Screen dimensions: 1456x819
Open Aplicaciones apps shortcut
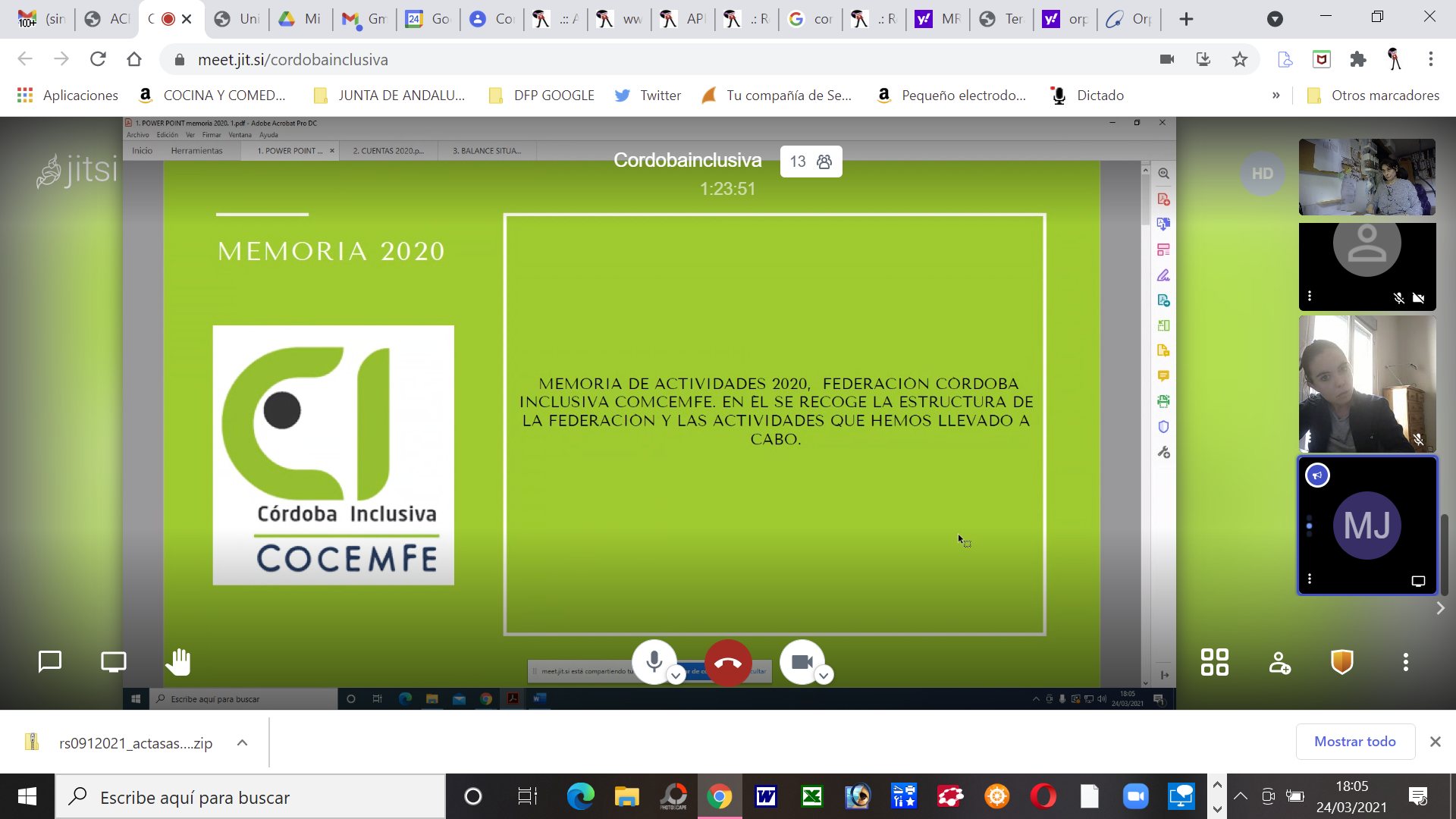point(67,96)
